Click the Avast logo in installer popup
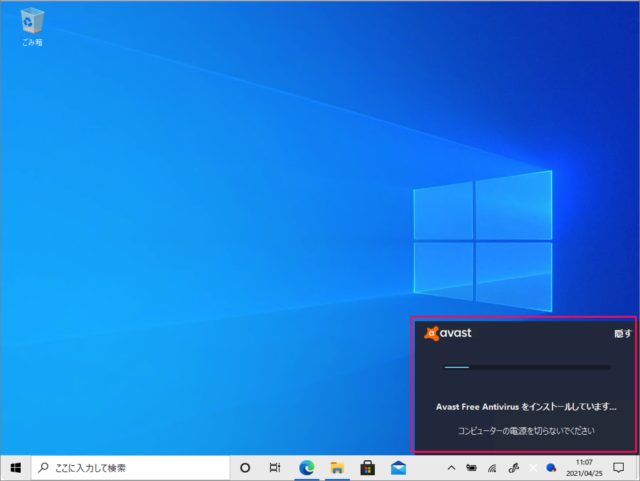This screenshot has height=481, width=640. (448, 333)
